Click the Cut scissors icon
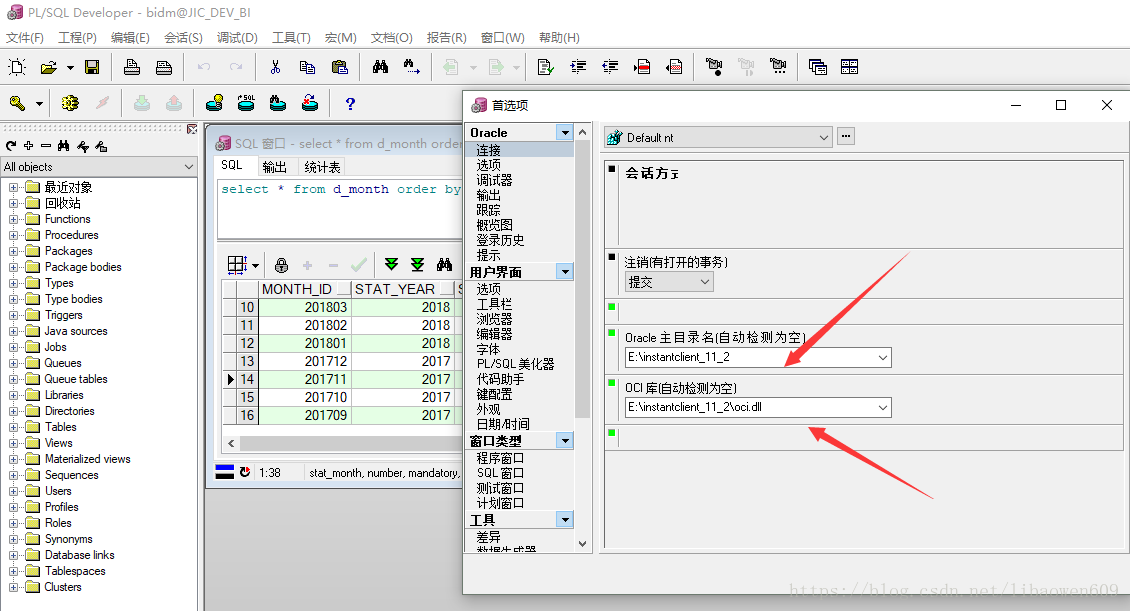Image resolution: width=1130 pixels, height=611 pixels. 275,67
